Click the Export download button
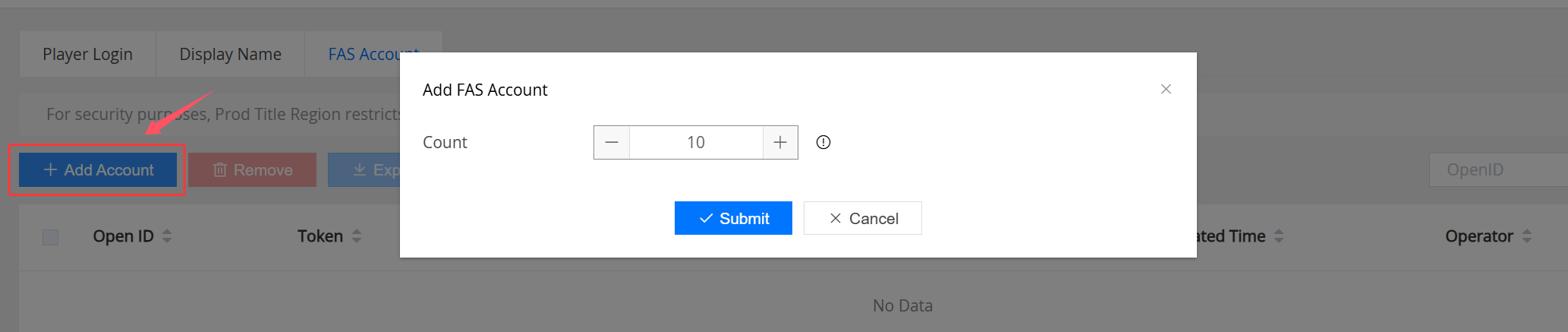 click(x=366, y=170)
